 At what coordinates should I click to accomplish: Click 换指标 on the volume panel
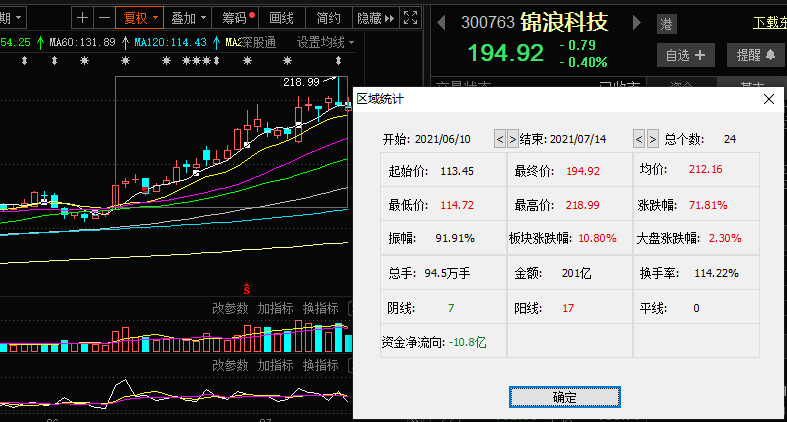coord(321,308)
